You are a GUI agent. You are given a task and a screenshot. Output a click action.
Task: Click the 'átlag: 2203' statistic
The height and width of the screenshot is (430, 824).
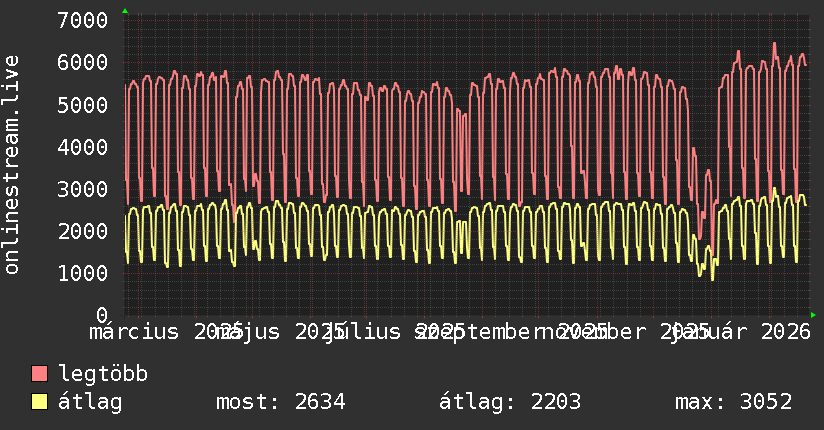pos(510,402)
